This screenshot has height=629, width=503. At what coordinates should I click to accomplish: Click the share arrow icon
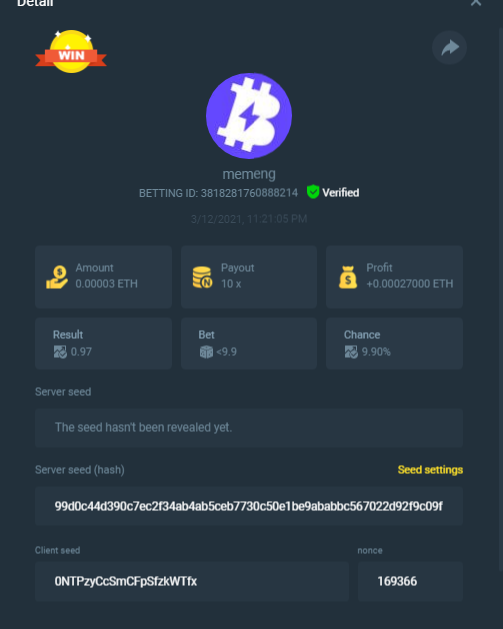pyautogui.click(x=449, y=47)
